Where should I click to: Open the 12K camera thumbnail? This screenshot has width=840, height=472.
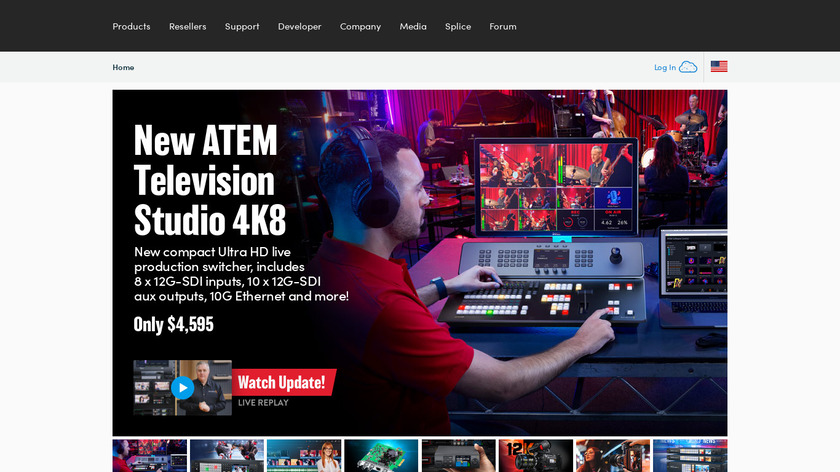[536, 455]
